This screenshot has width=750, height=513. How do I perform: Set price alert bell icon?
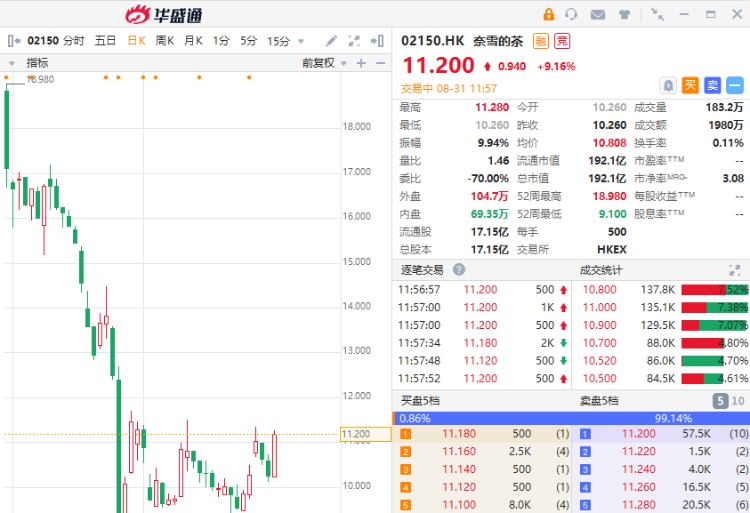668,86
